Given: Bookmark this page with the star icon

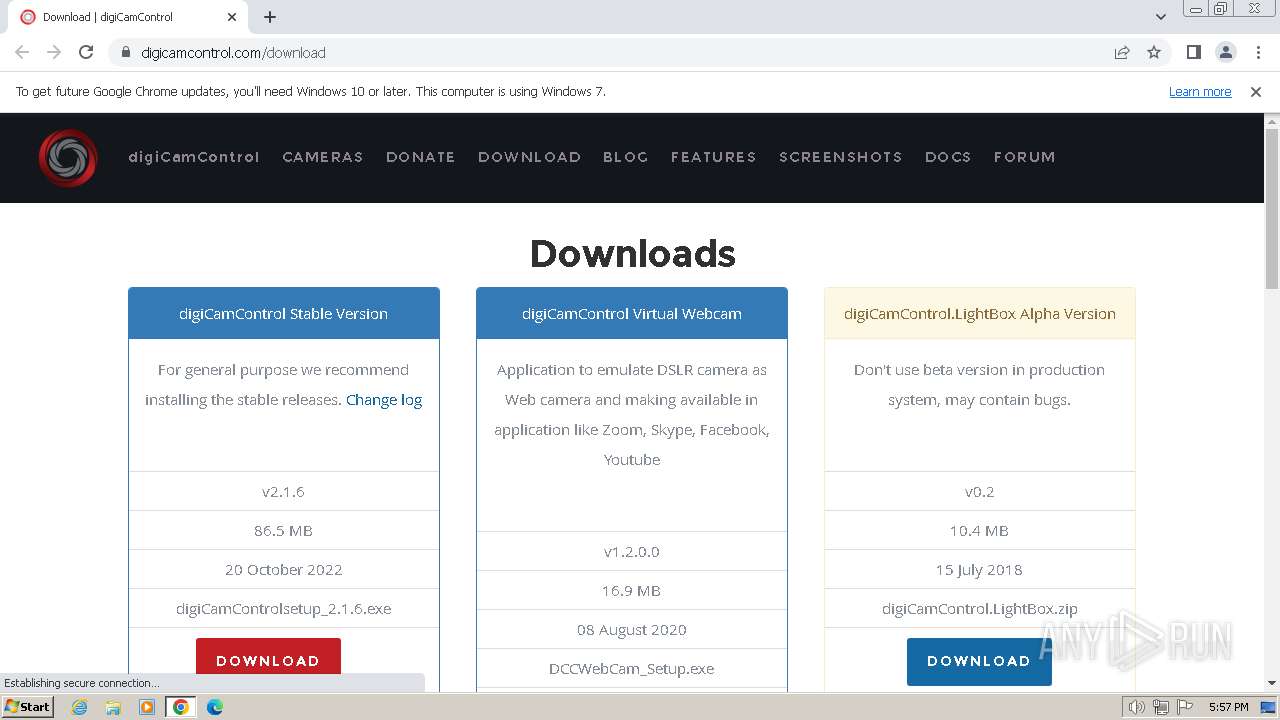Looking at the screenshot, I should click(1154, 52).
